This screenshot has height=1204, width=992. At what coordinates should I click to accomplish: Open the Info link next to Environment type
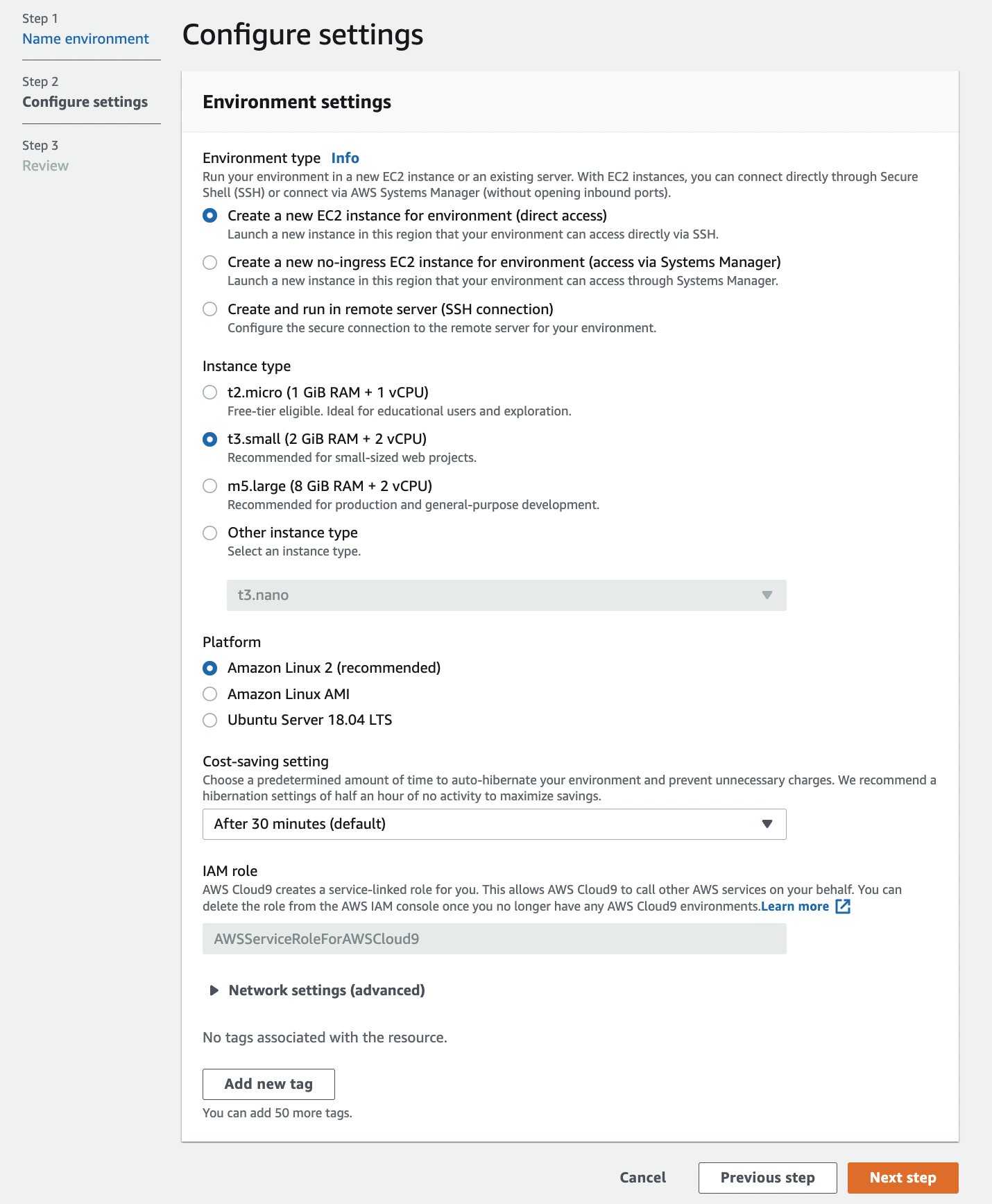click(x=345, y=158)
